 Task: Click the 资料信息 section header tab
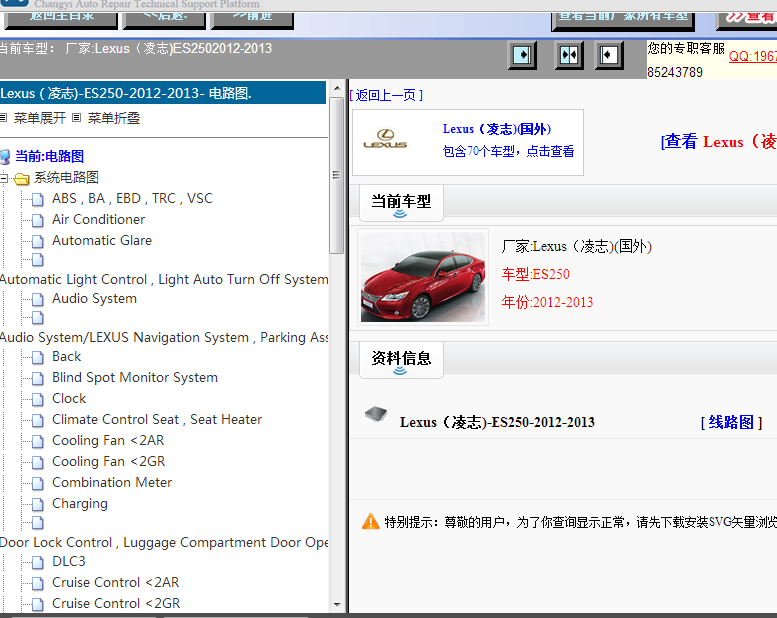coord(401,360)
